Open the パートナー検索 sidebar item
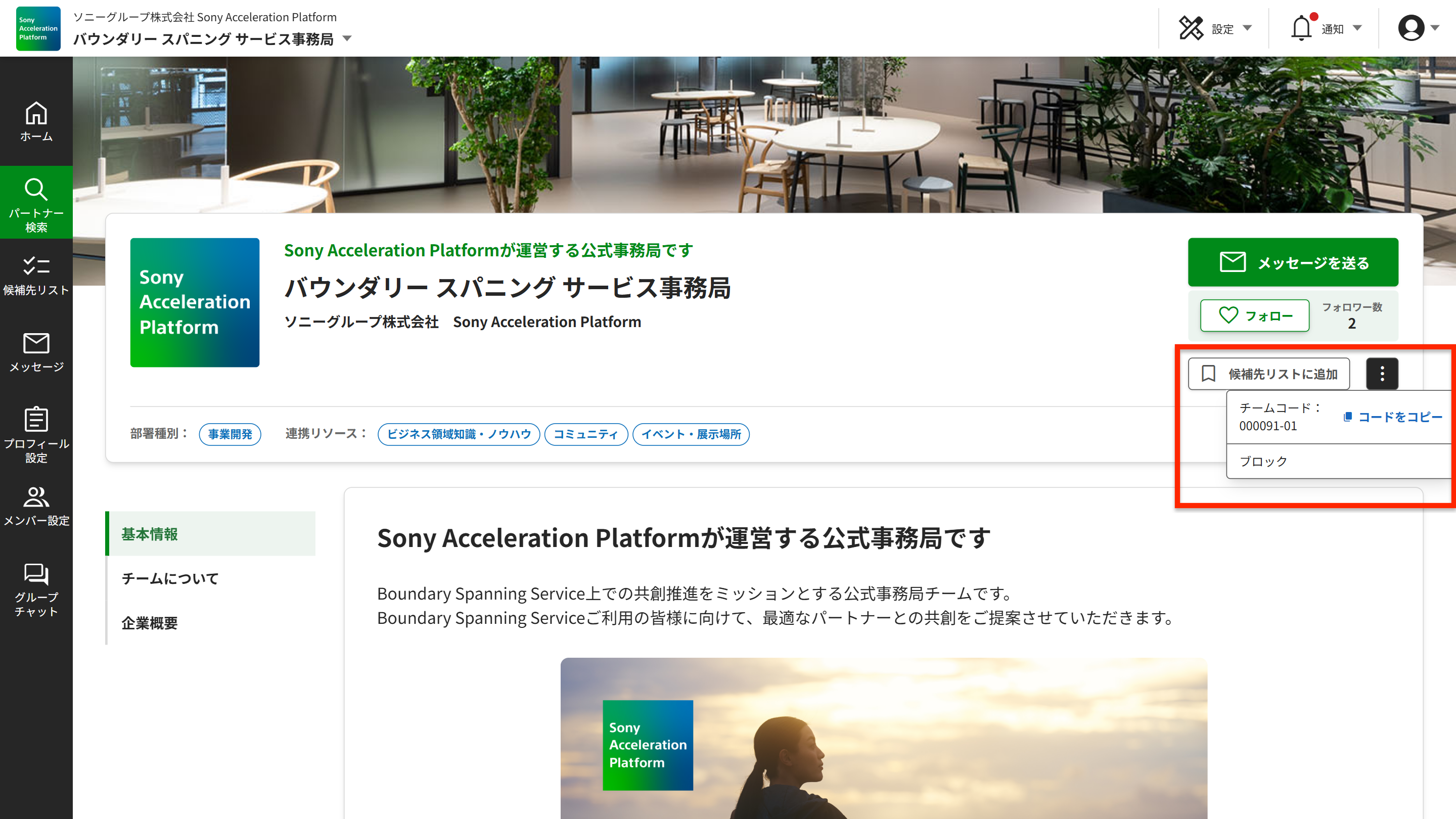Screen dimensions: 1456x819 coord(36,203)
